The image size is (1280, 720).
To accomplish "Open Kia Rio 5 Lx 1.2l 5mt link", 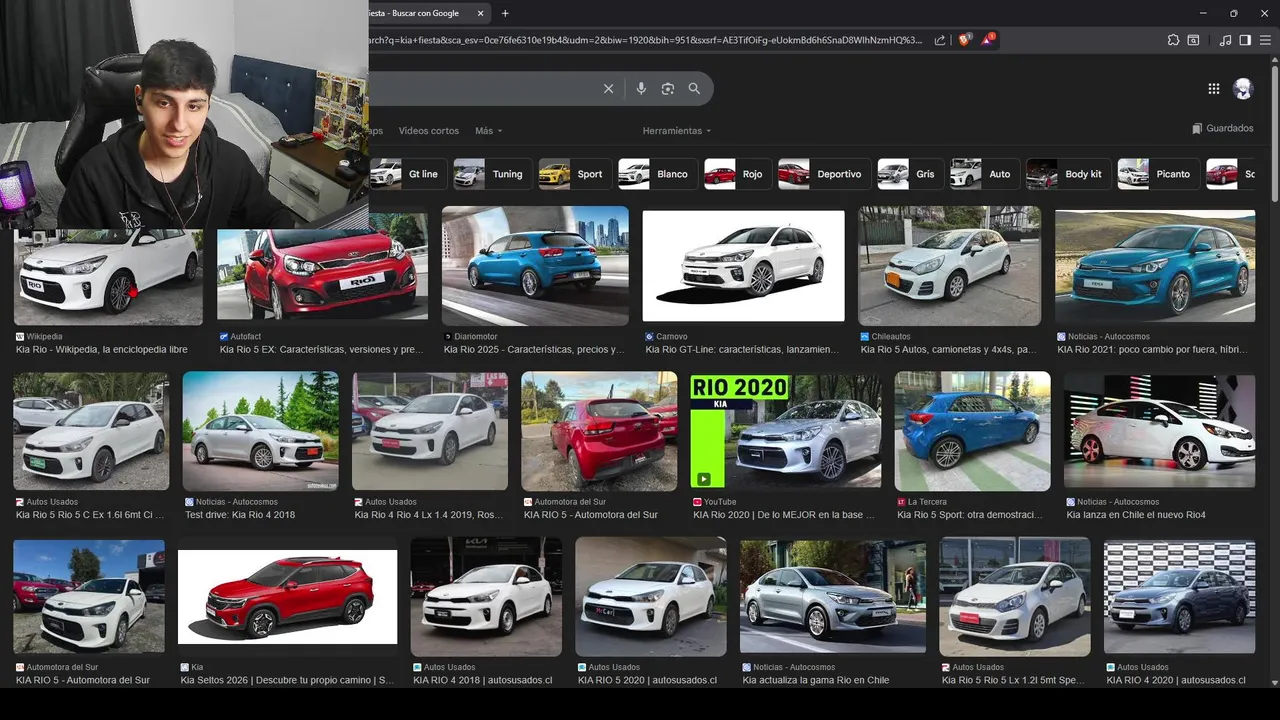I will point(1013,680).
